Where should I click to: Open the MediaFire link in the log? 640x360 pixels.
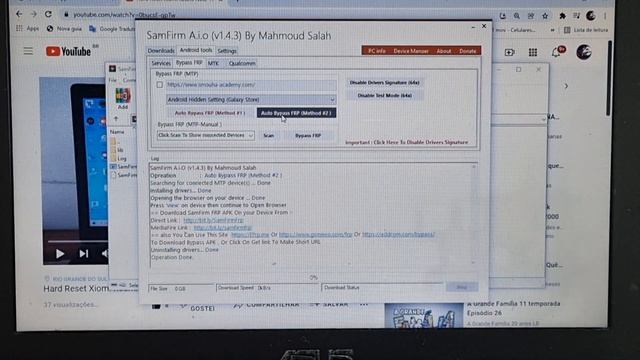coord(222,228)
